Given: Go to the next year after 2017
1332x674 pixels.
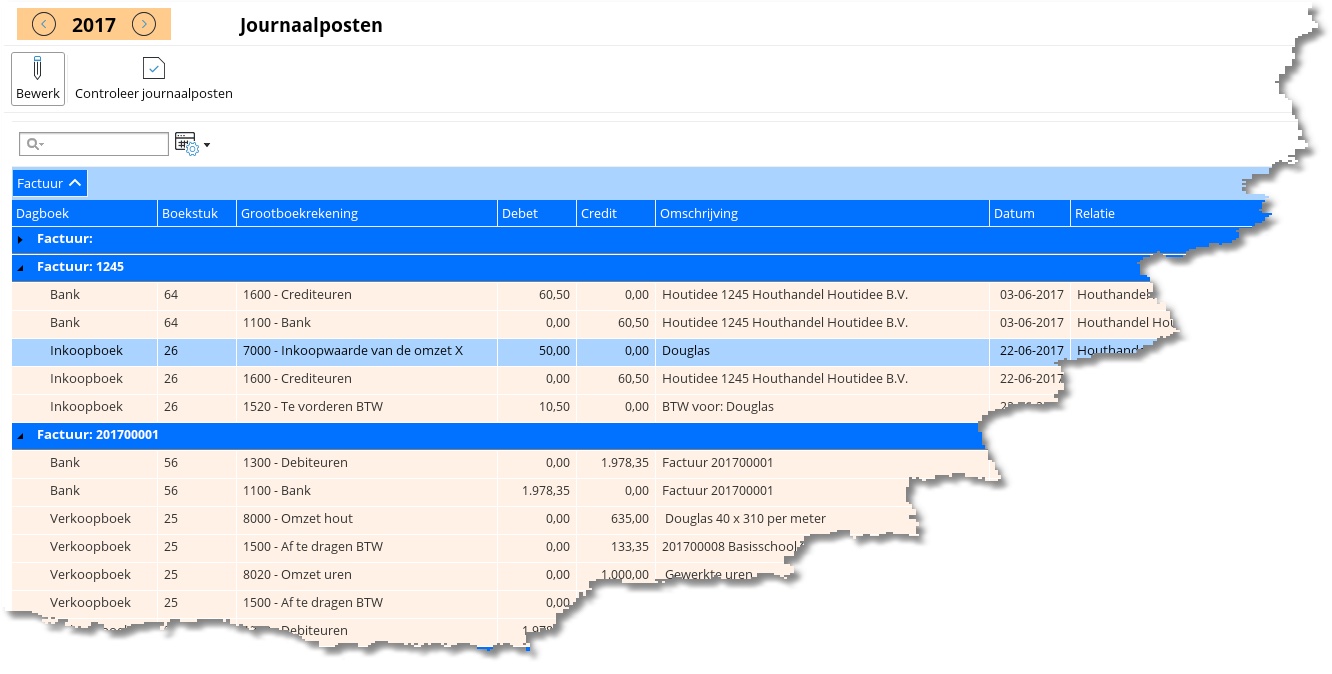Looking at the screenshot, I should pyautogui.click(x=144, y=25).
